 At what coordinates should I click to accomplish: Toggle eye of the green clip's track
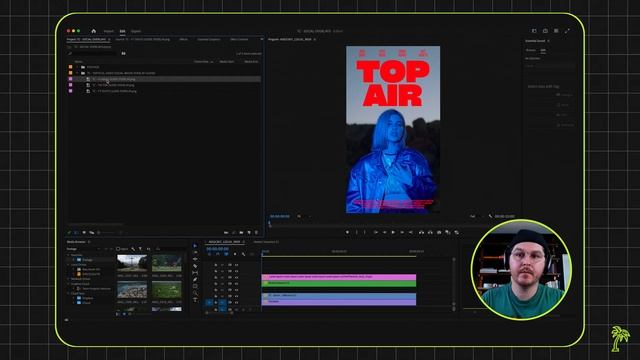click(236, 284)
